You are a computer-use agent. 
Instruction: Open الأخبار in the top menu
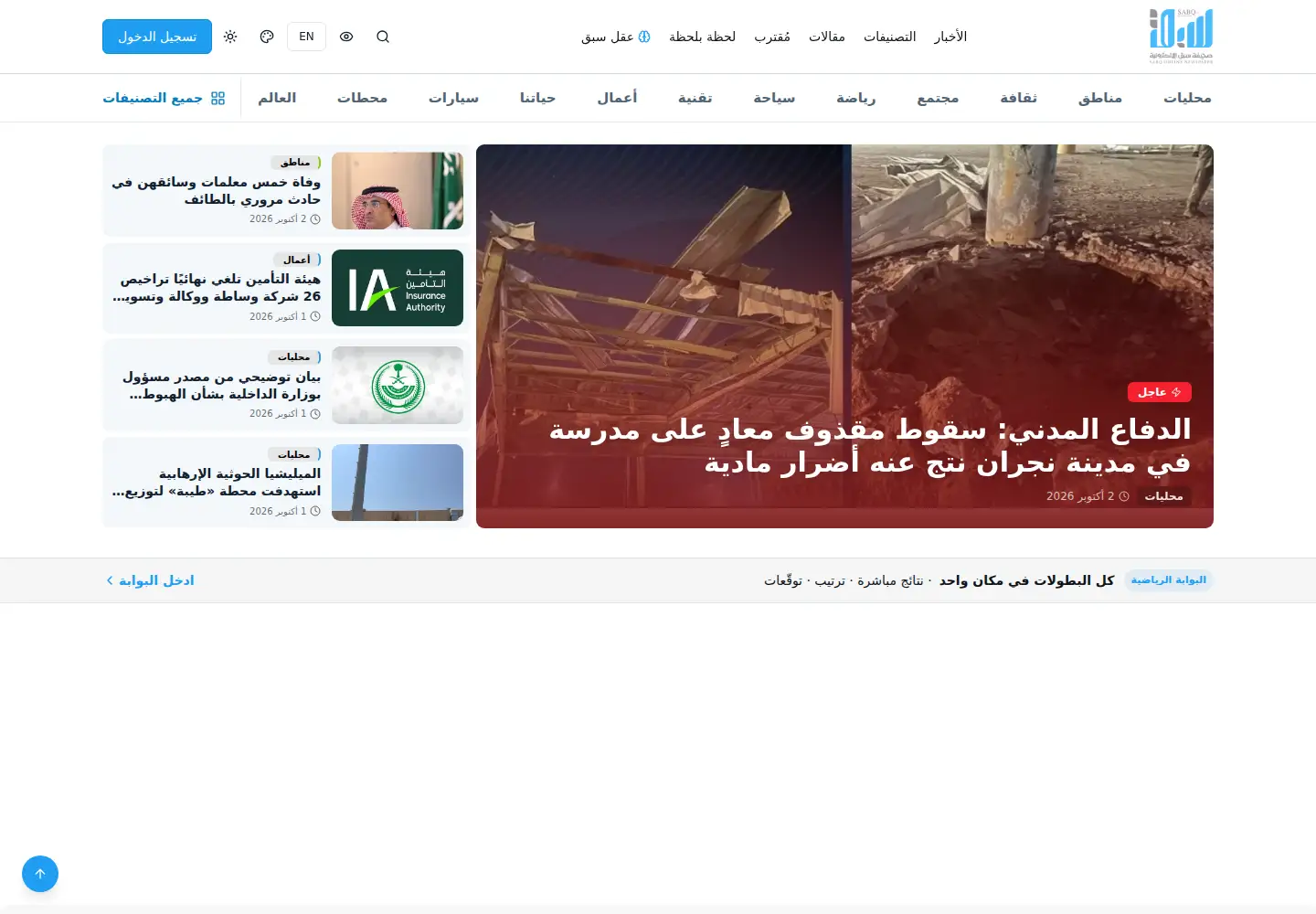950,37
